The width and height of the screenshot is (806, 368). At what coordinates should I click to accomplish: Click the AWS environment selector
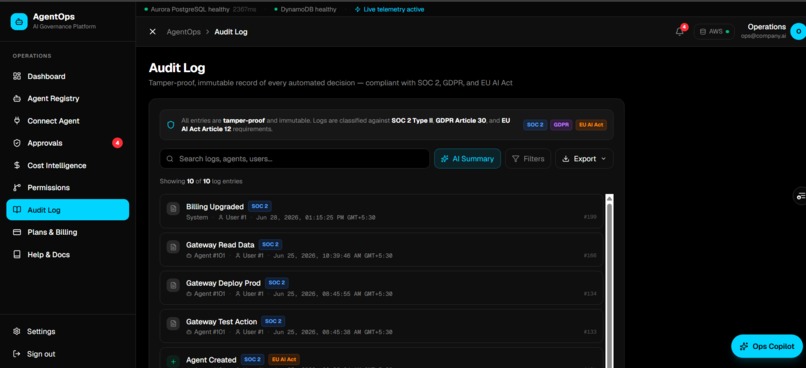click(x=714, y=31)
